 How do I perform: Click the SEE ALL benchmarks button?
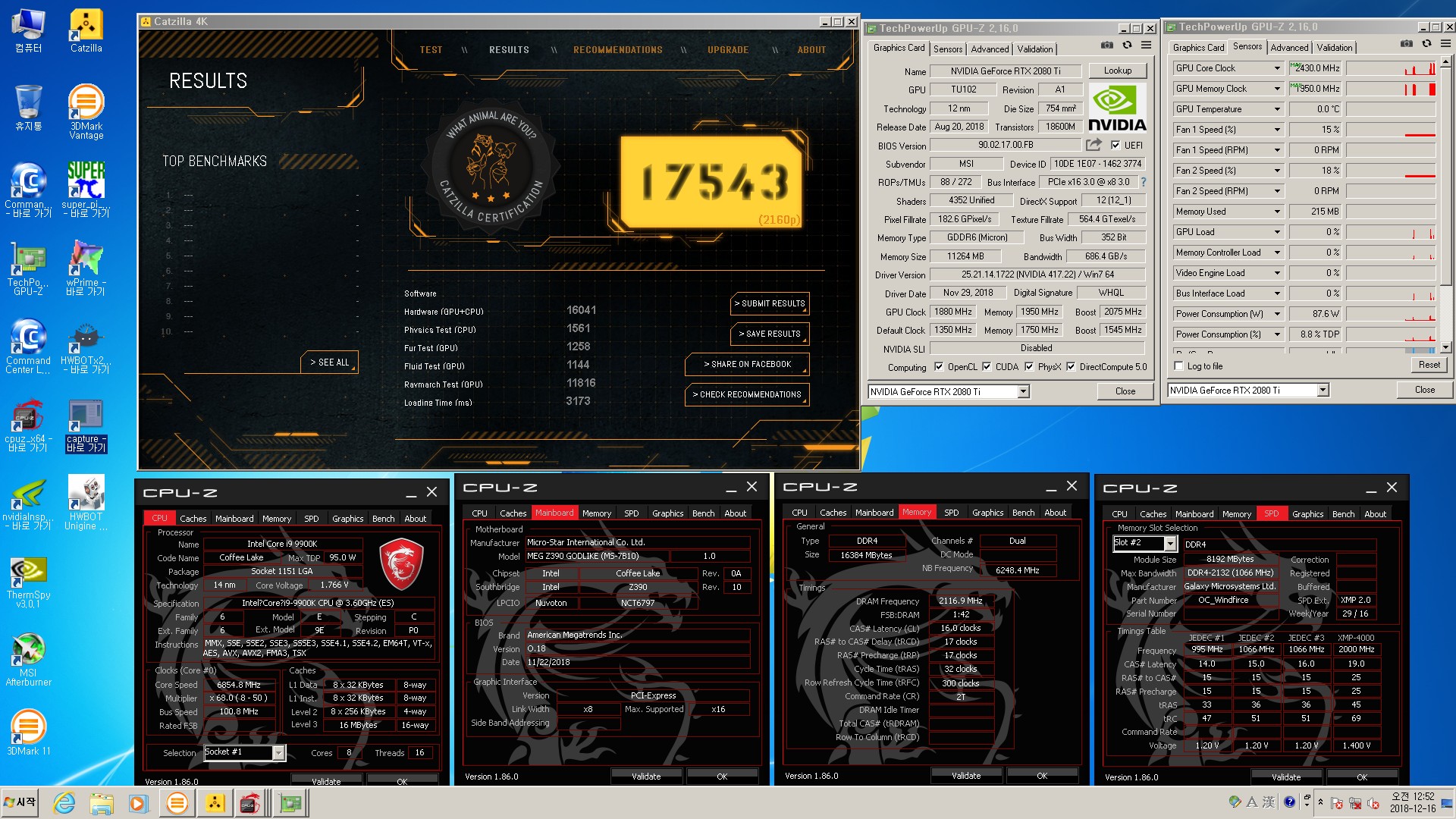tap(329, 362)
